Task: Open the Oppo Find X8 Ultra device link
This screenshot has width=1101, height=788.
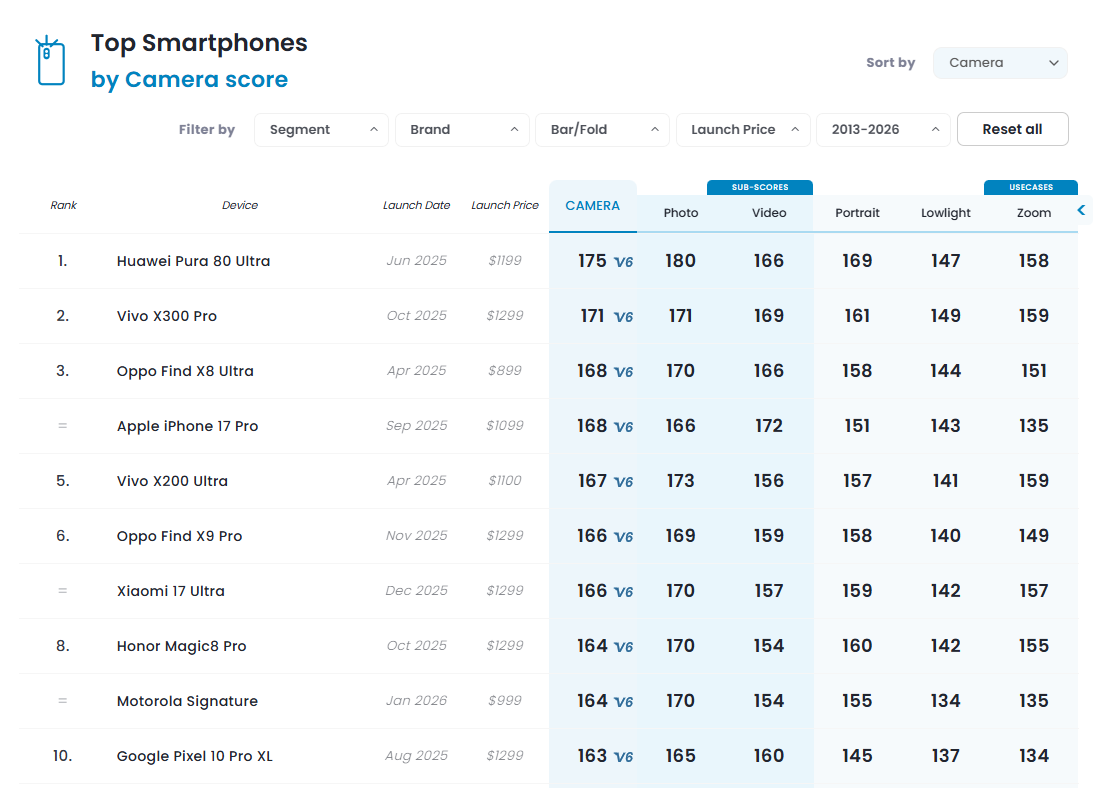Action: click(x=185, y=371)
